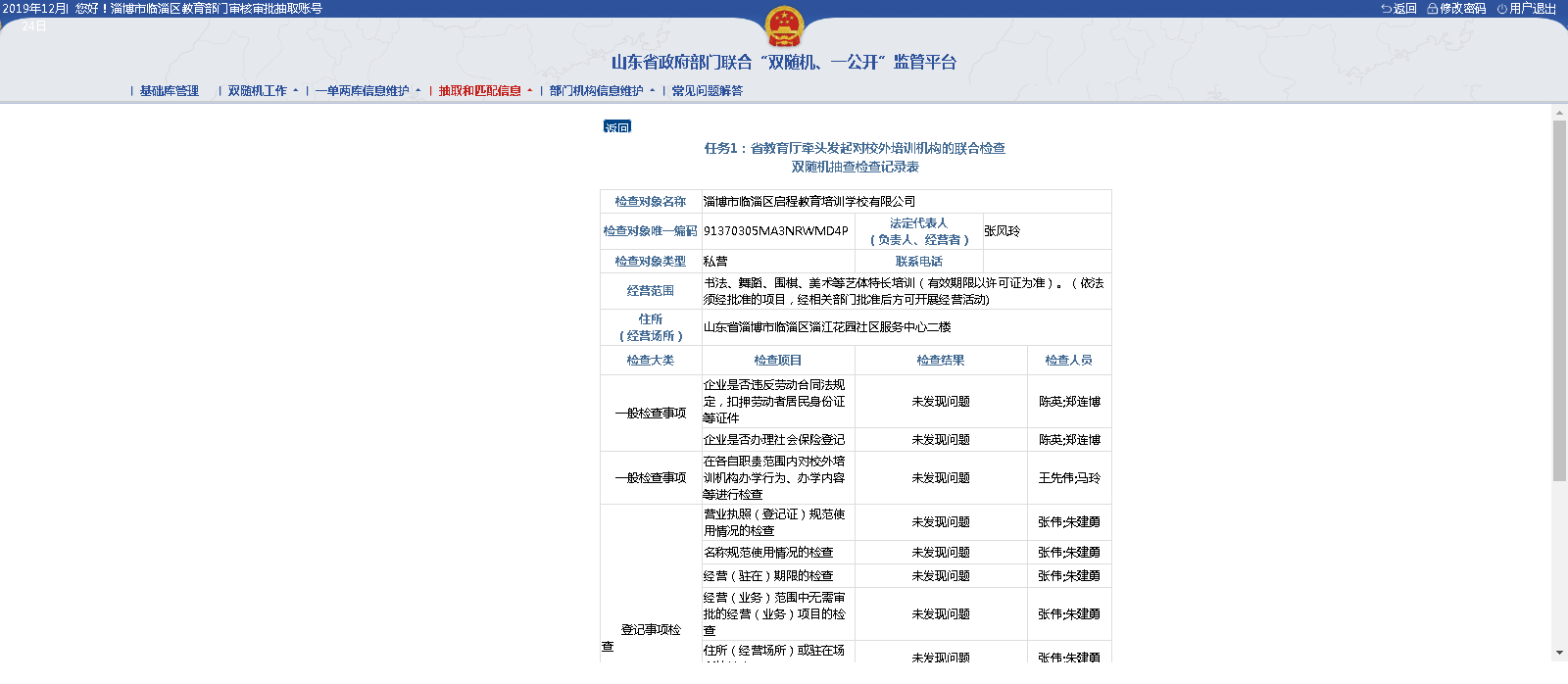This screenshot has height=684, width=1568.
Task: Click the national emblem logo
Action: (x=783, y=26)
